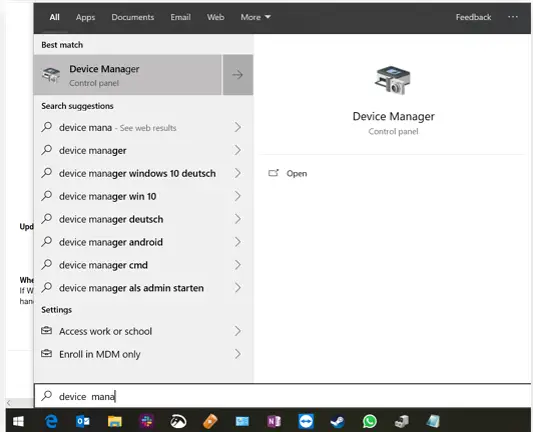Select Device Manager best match result
The width and height of the screenshot is (533, 432).
pos(128,75)
